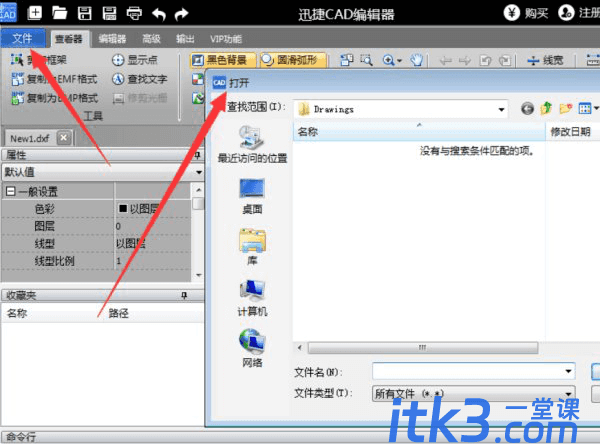Open the view menu icon in dialog
Viewport: 600px width, 444px height.
588,109
